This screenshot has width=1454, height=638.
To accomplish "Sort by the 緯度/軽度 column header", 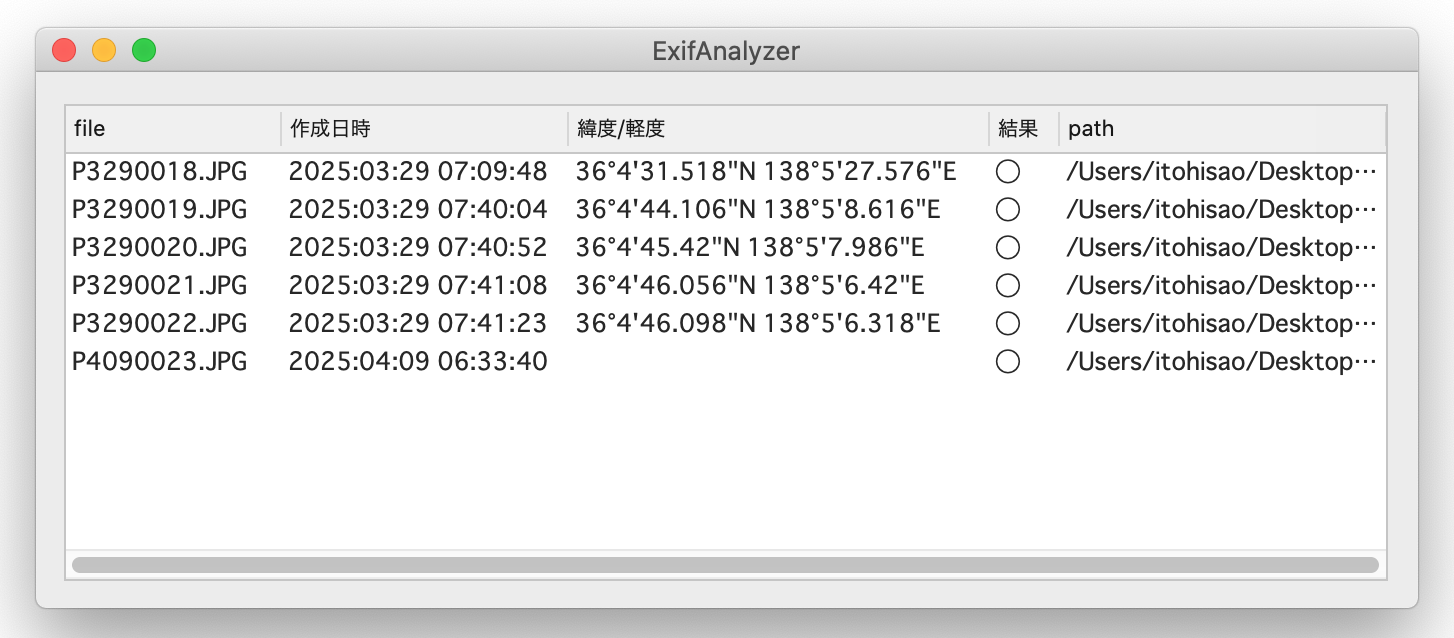I will click(x=778, y=129).
